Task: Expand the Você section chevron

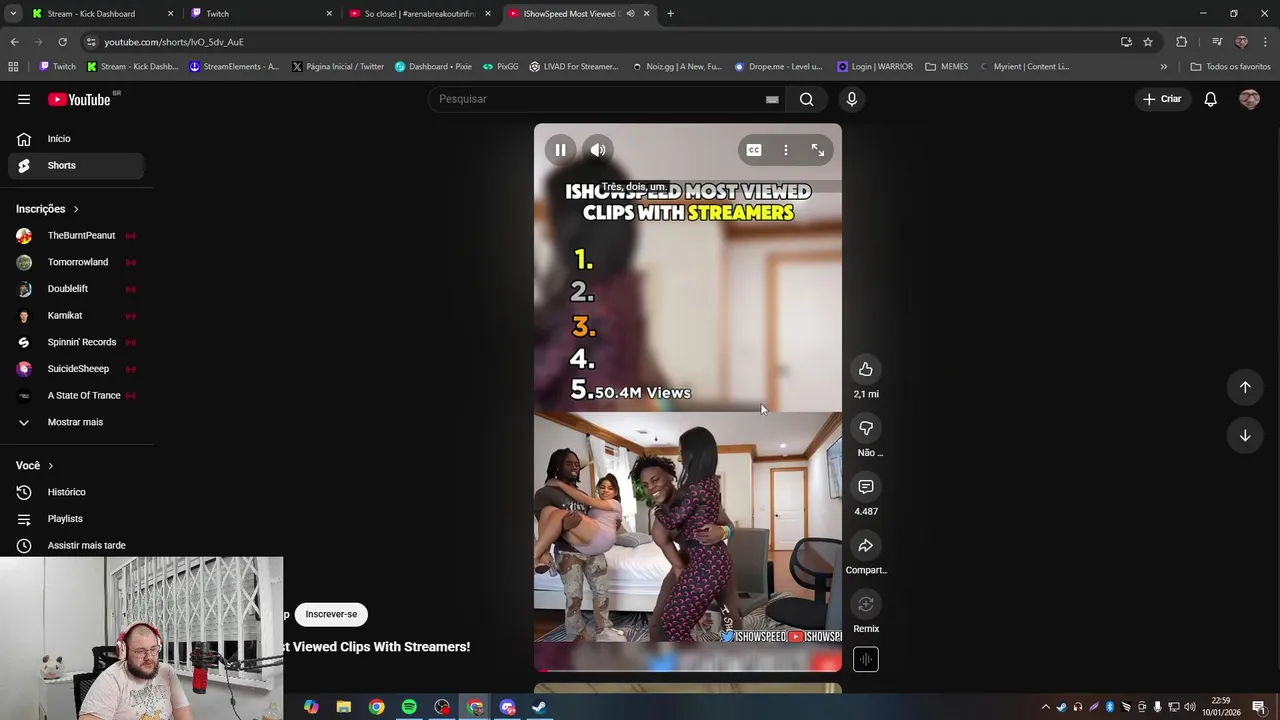Action: tap(51, 466)
